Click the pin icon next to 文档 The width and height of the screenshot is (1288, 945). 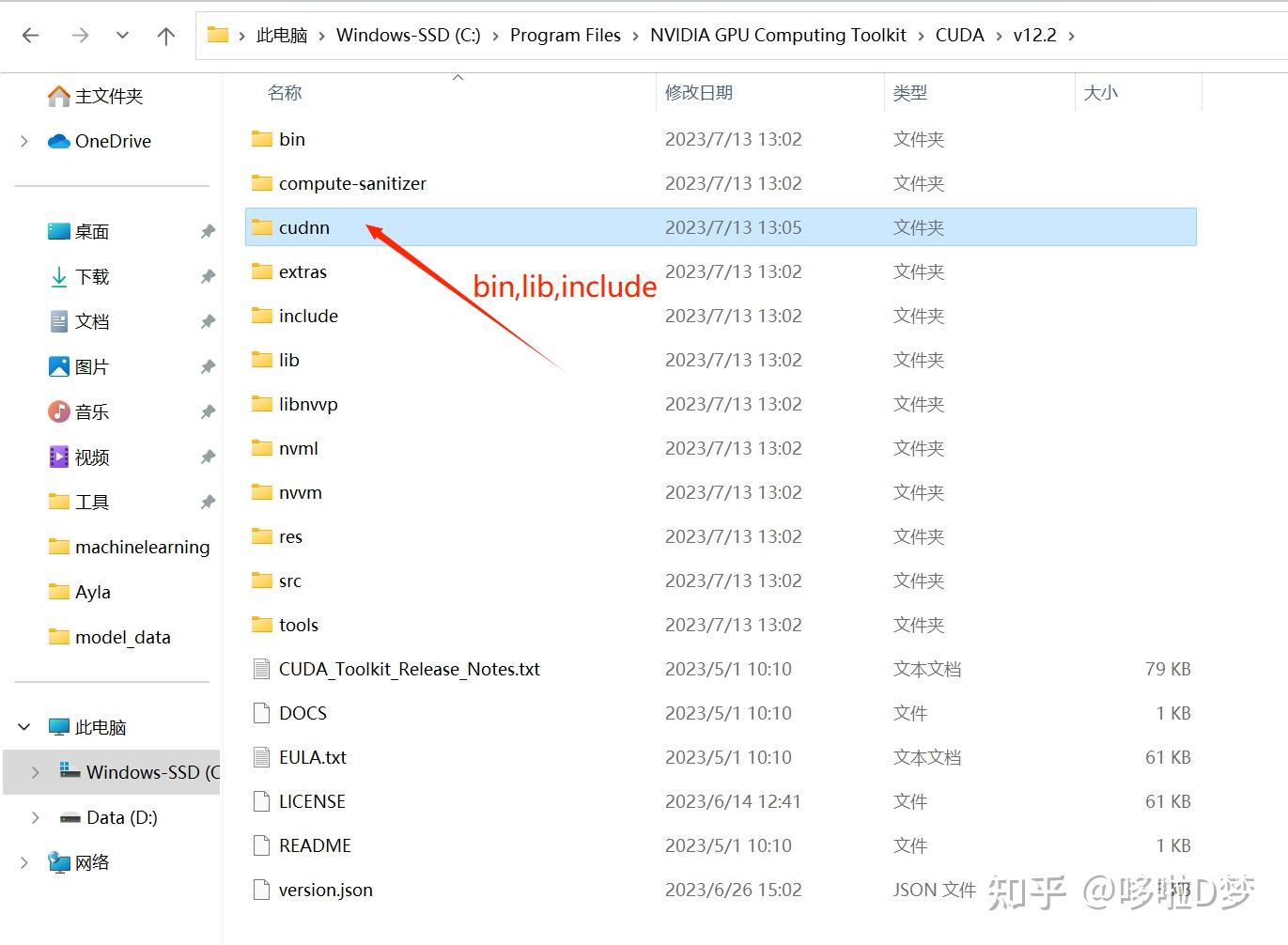point(208,321)
